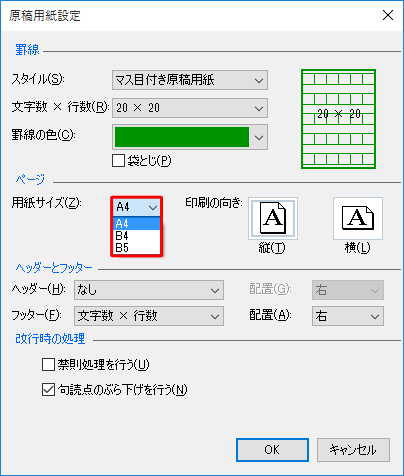
Task: Choose B5 in the paper size list
Action: point(137,248)
